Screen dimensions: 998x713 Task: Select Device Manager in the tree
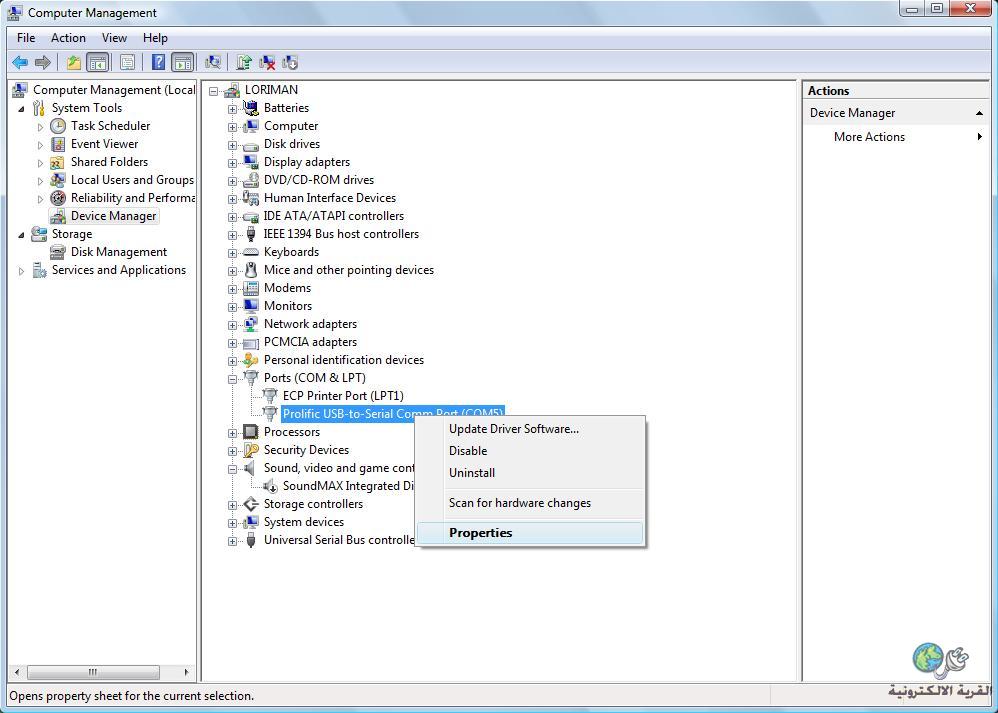113,216
